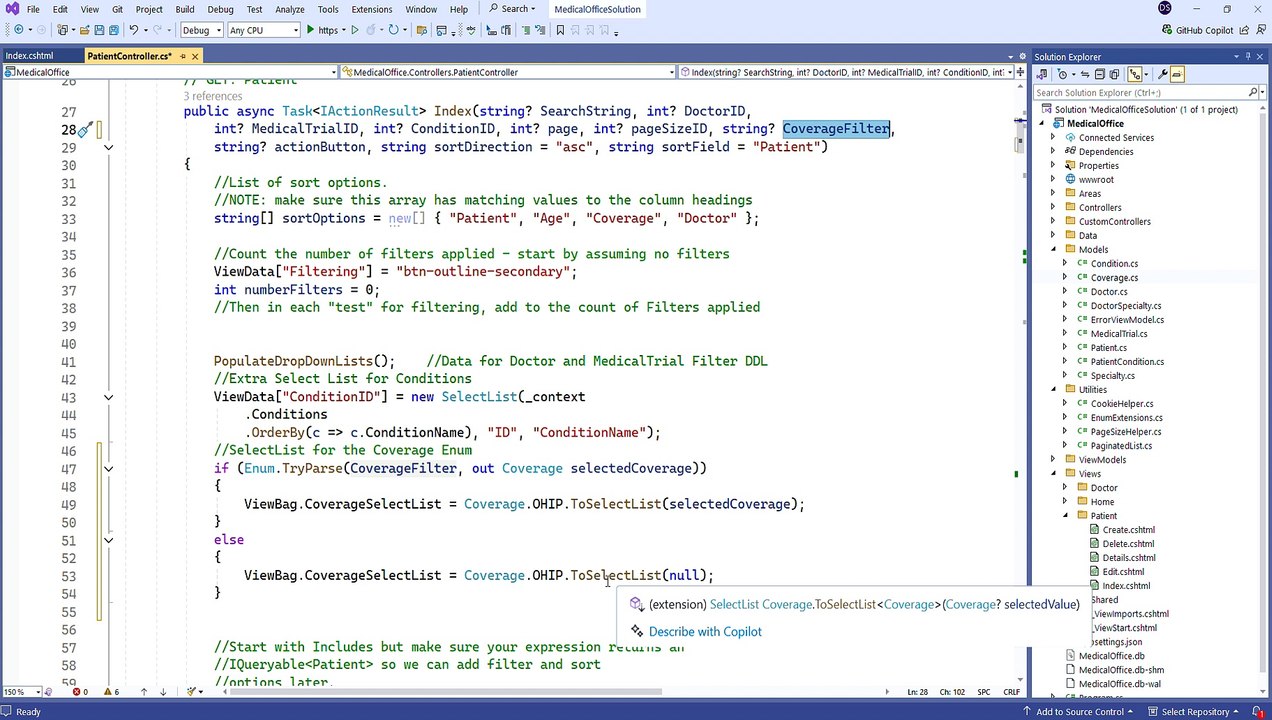Pin the PatientController.cs tab
The width and height of the screenshot is (1272, 720).
click(181, 56)
